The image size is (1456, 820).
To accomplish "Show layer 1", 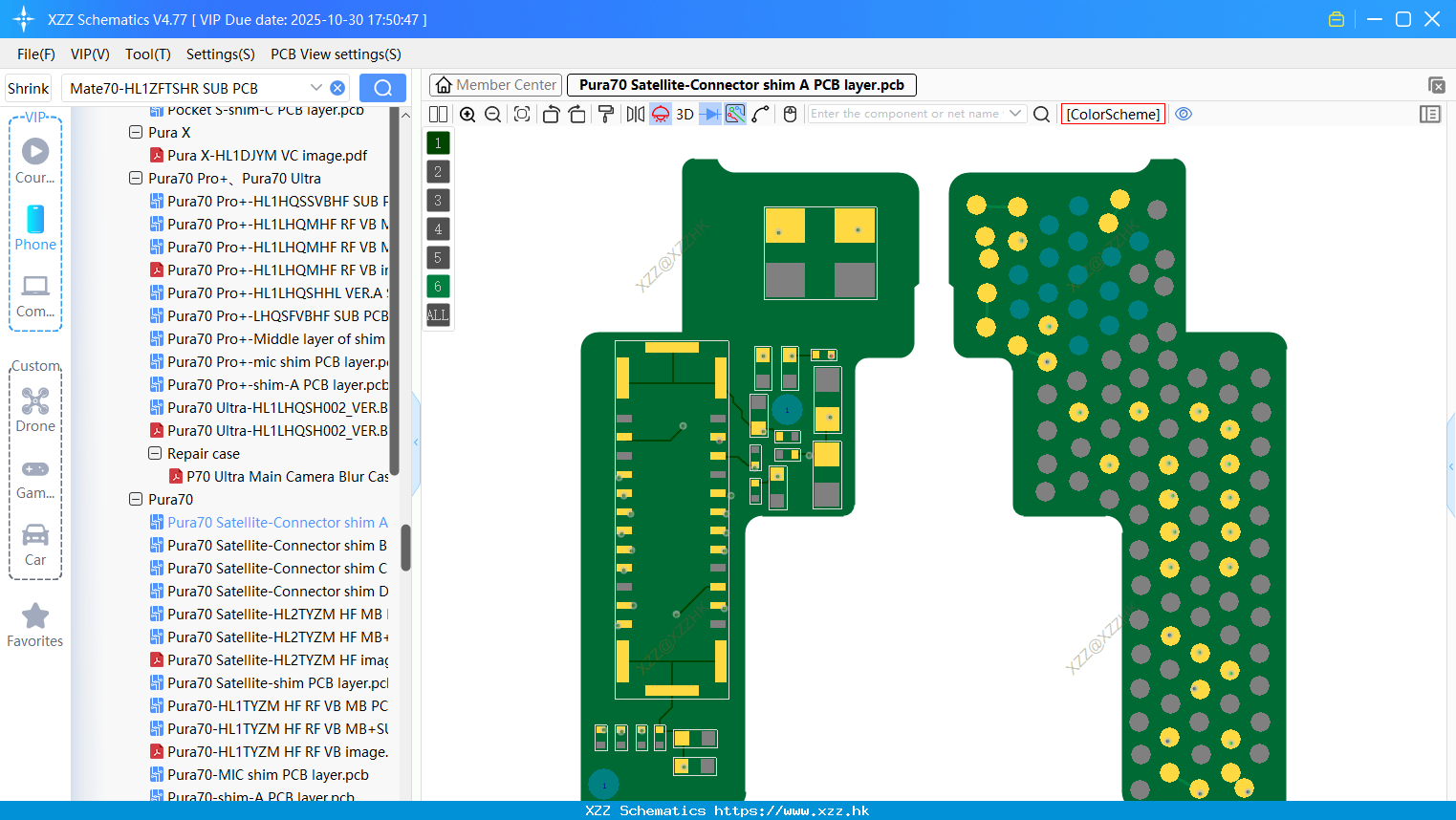I will click(438, 143).
